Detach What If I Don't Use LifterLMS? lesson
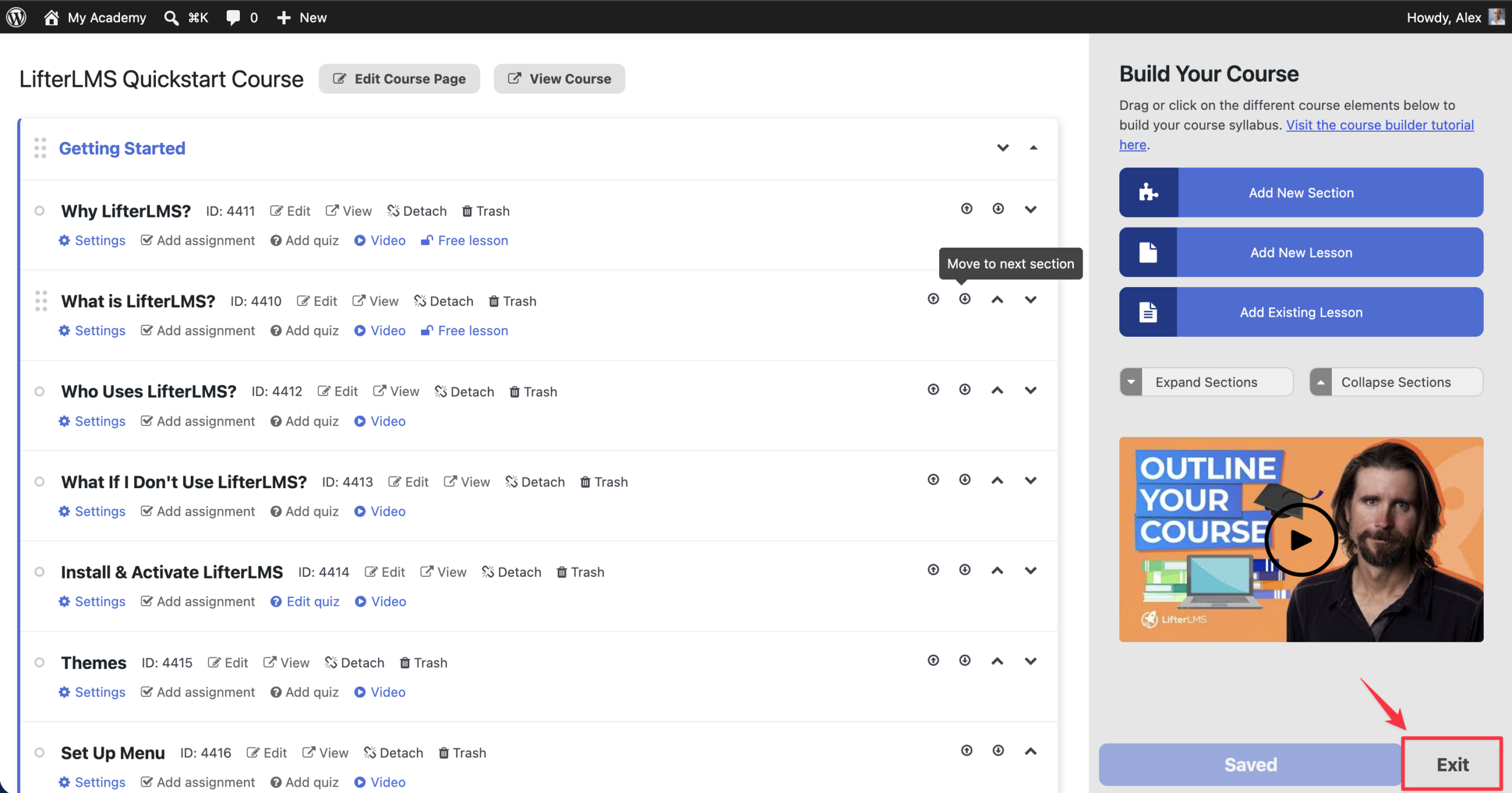Image resolution: width=1512 pixels, height=793 pixels. click(535, 482)
